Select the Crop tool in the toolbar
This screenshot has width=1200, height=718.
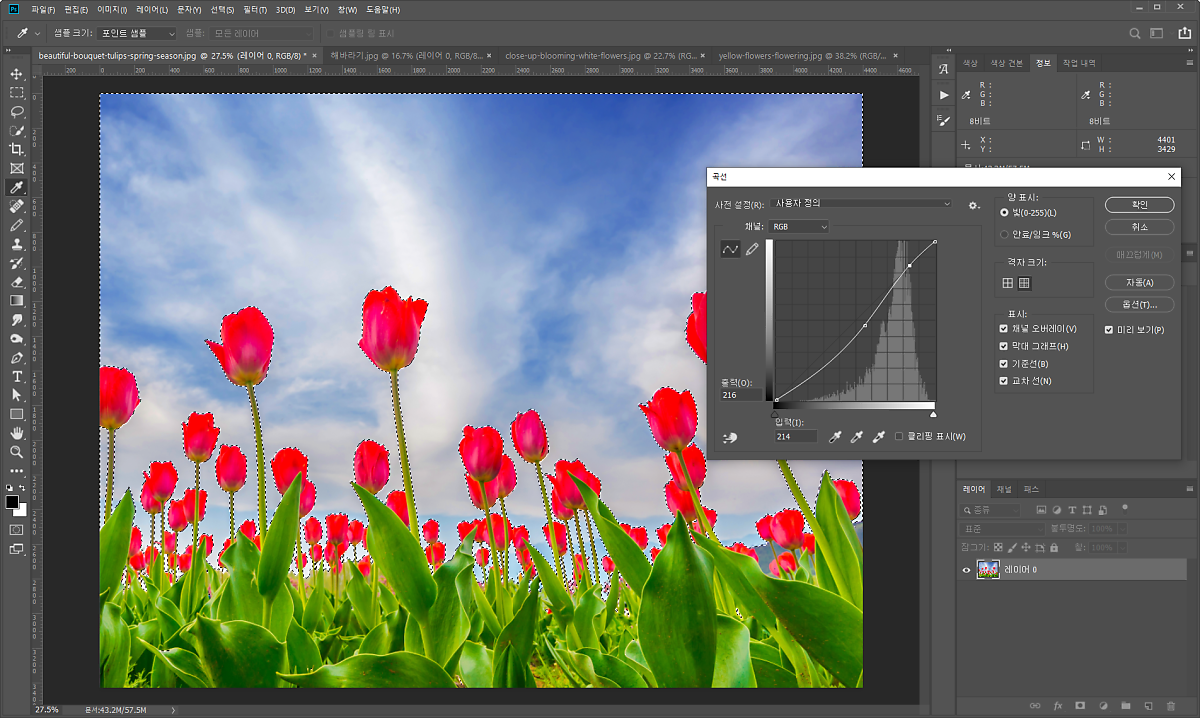click(x=17, y=149)
